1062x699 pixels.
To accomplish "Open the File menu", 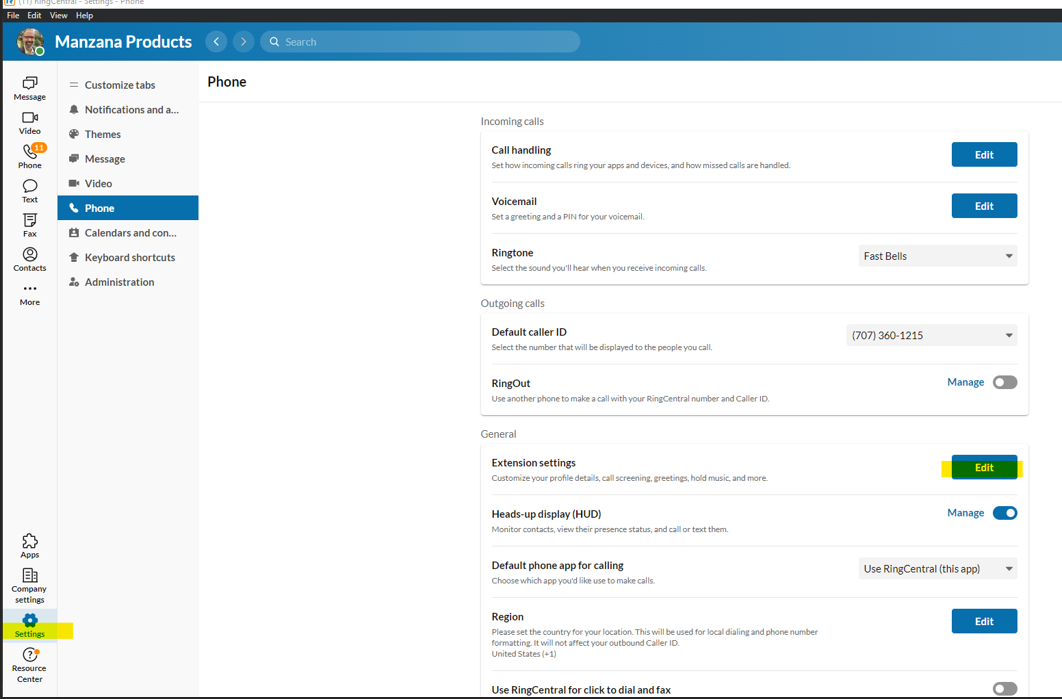I will coord(13,15).
